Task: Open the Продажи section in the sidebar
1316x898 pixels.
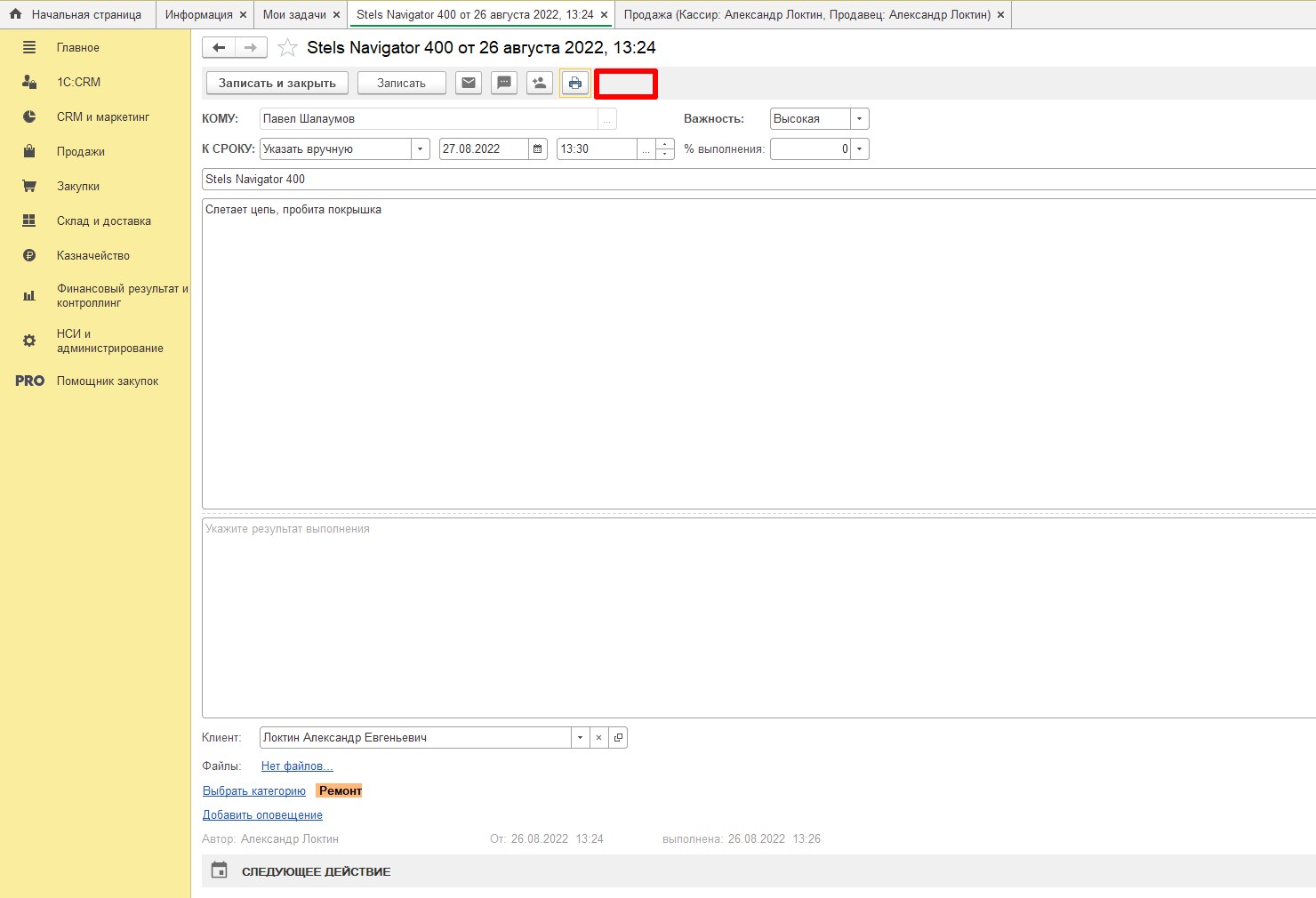Action: 80,152
